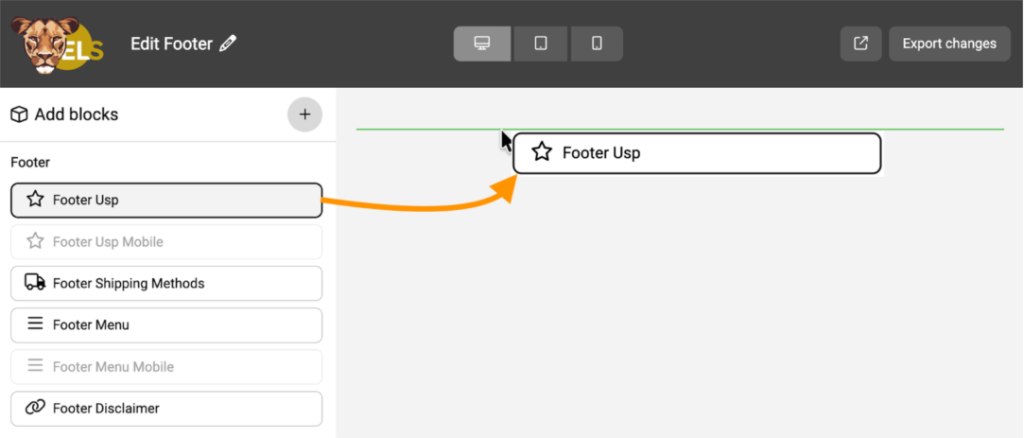Click the cube icon next to Add blocks
Viewport: 1024px width, 438px height.
tap(19, 115)
